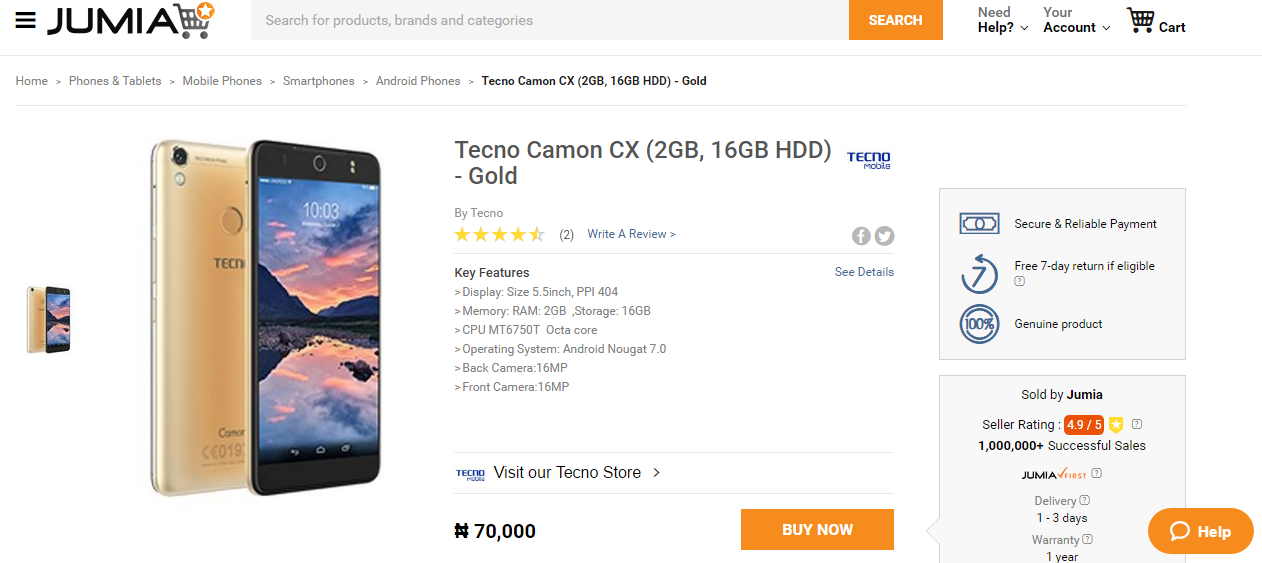Expand the Your Account dropdown

pyautogui.click(x=1076, y=20)
